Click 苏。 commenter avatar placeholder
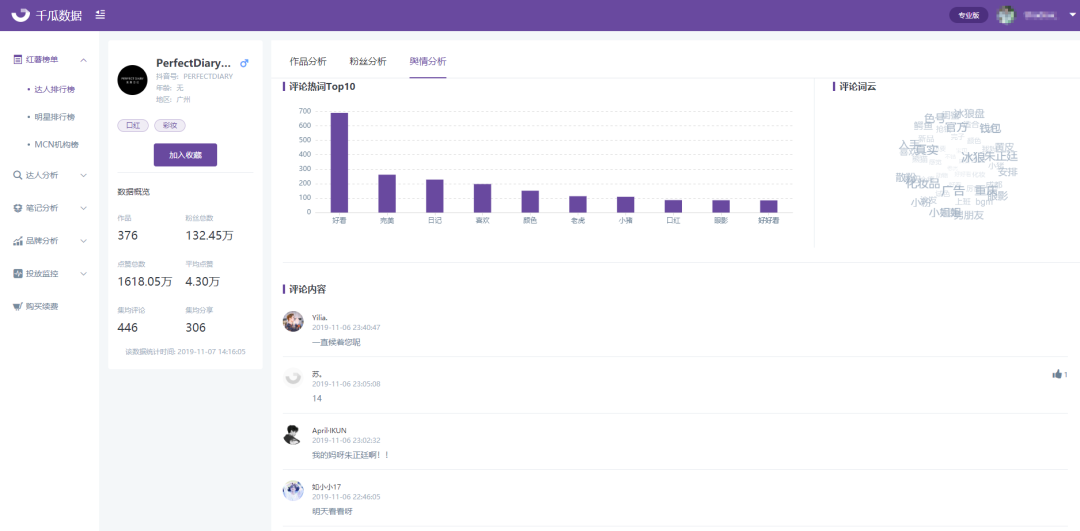Viewport: 1080px width, 531px height. pyautogui.click(x=293, y=377)
